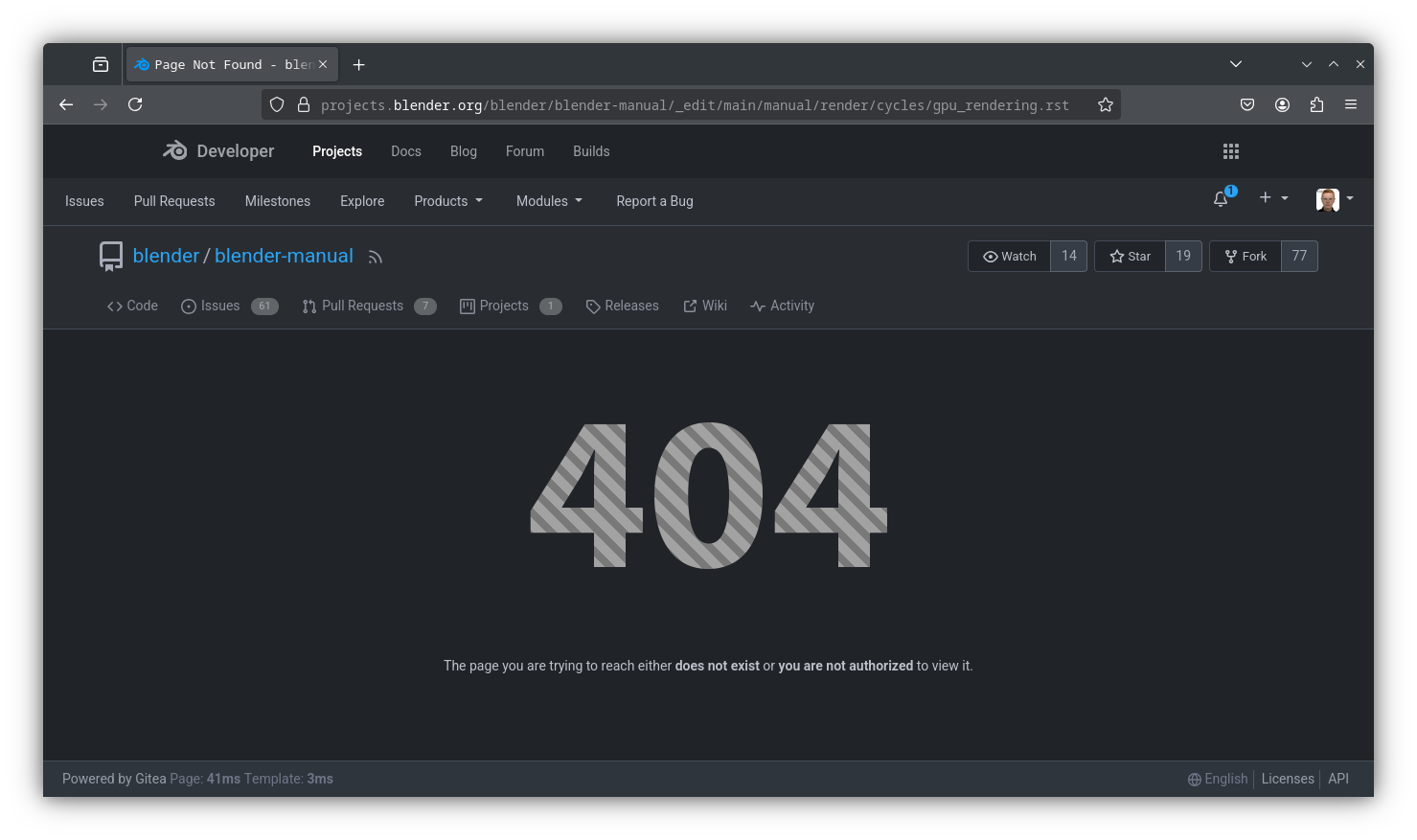Open the Projects top navigation item
Viewport: 1417px width, 840px height.
[x=337, y=151]
